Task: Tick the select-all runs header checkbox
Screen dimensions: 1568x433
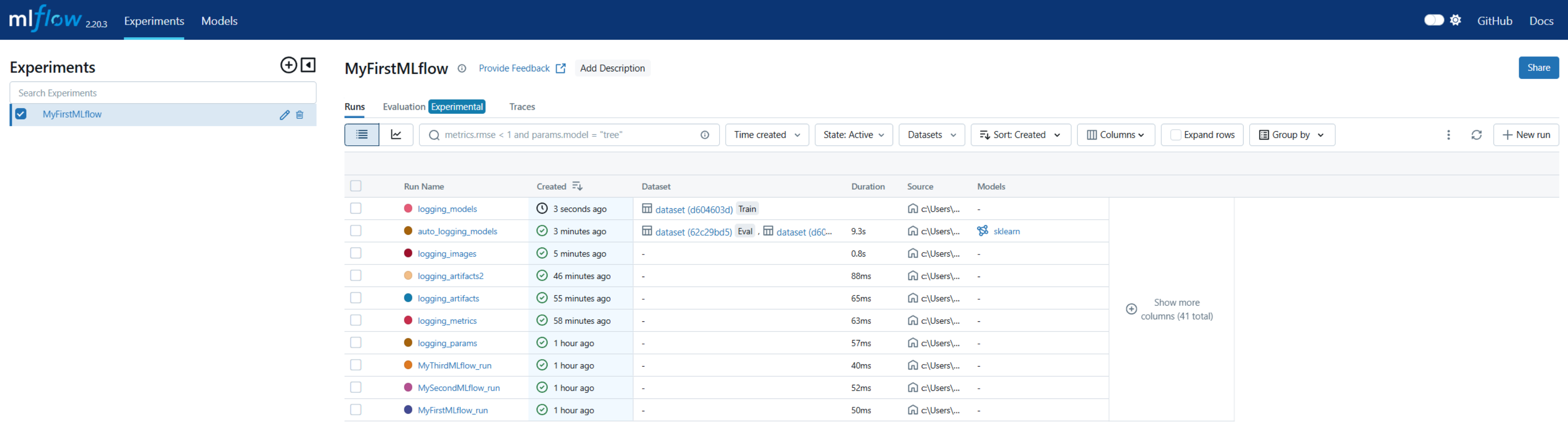Action: [356, 186]
